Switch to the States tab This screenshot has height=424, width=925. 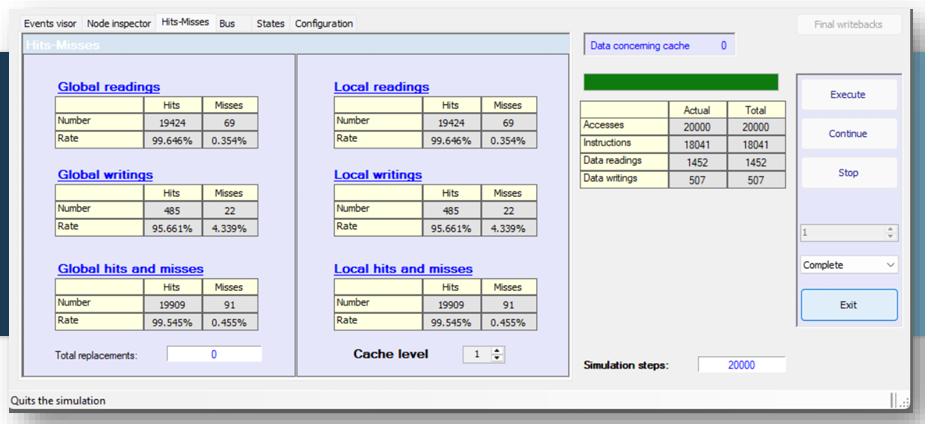271,24
